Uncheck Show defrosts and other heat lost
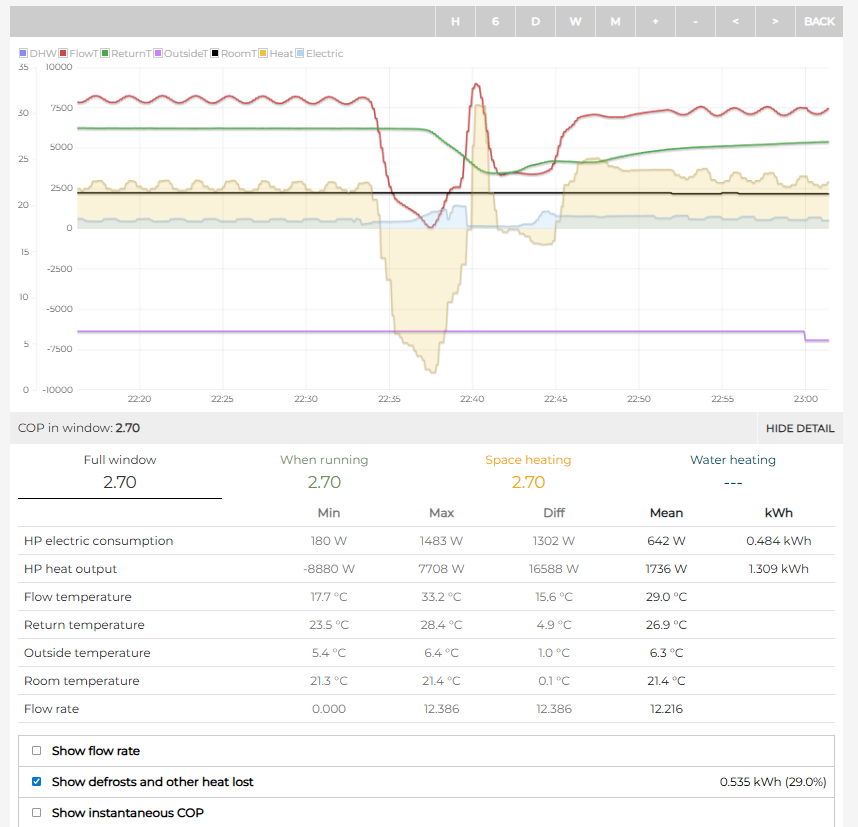The width and height of the screenshot is (858, 827). pos(37,782)
